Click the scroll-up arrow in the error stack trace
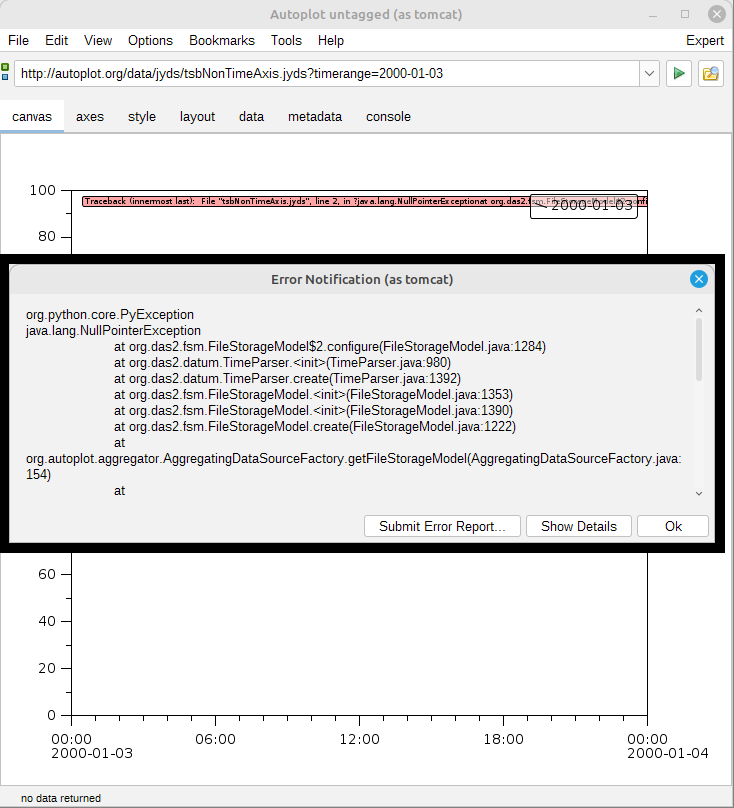 point(698,311)
